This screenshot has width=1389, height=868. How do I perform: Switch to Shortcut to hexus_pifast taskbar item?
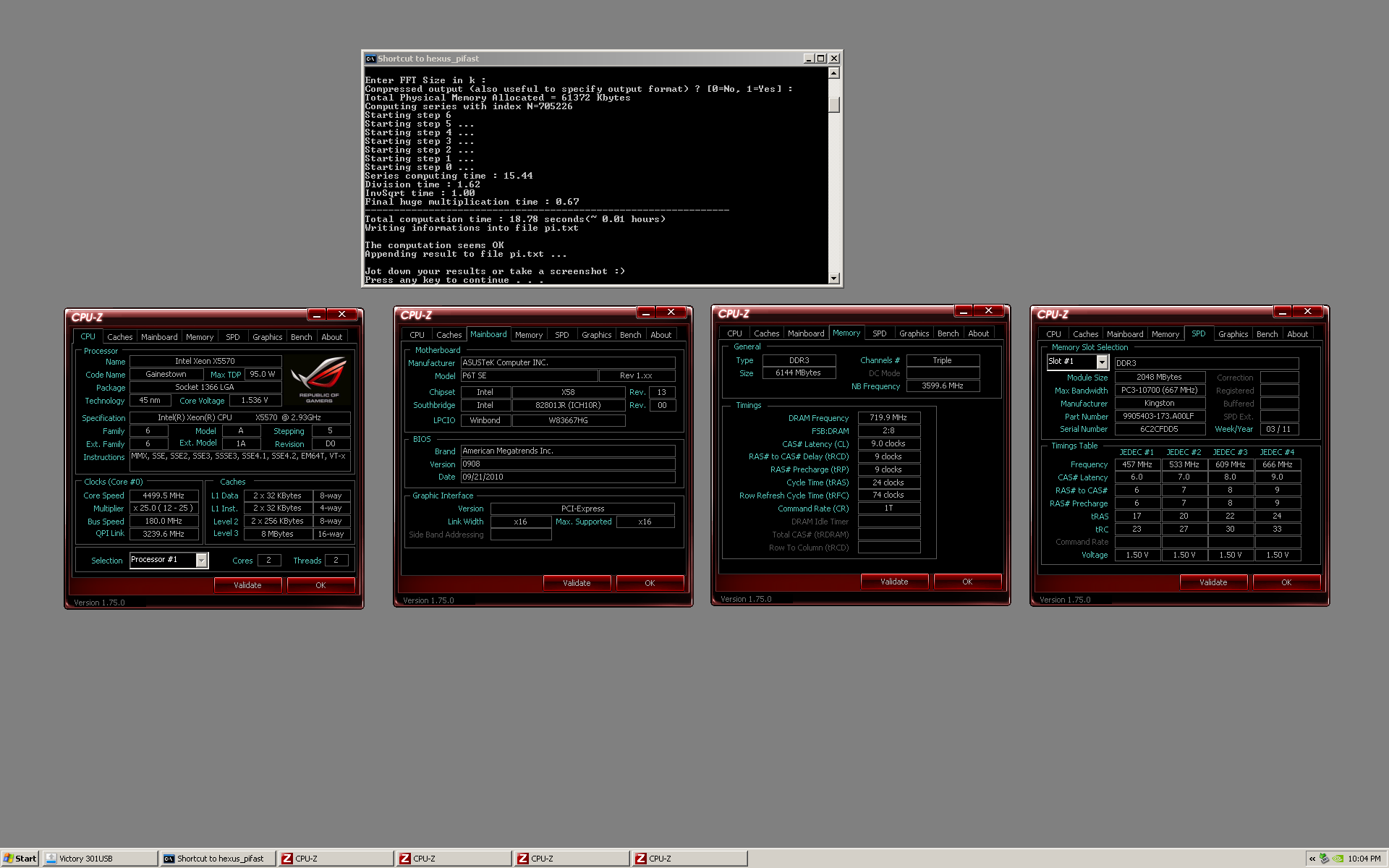(x=218, y=859)
